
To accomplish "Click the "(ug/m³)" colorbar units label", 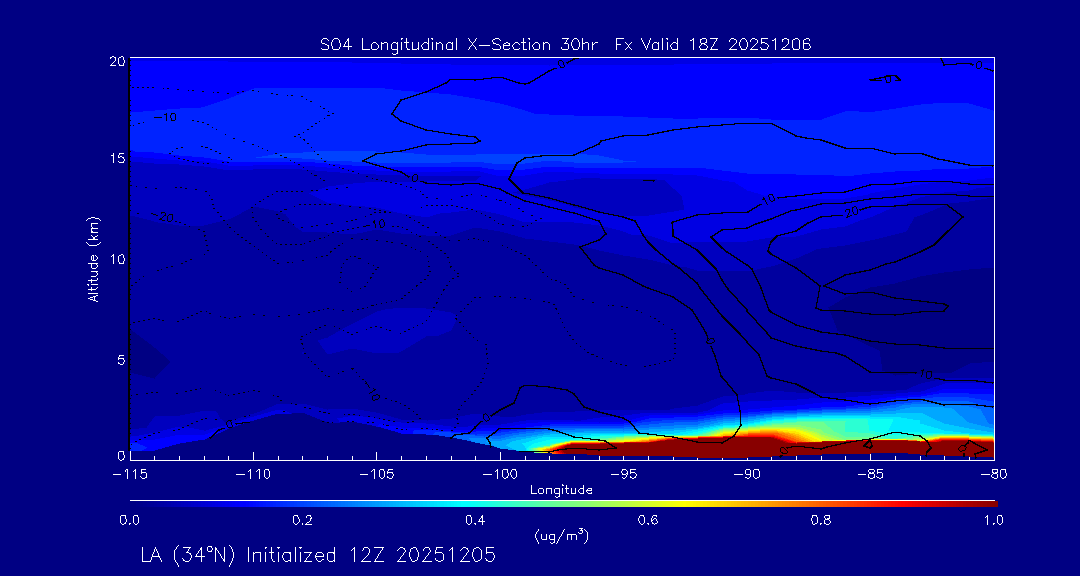I will (561, 535).
